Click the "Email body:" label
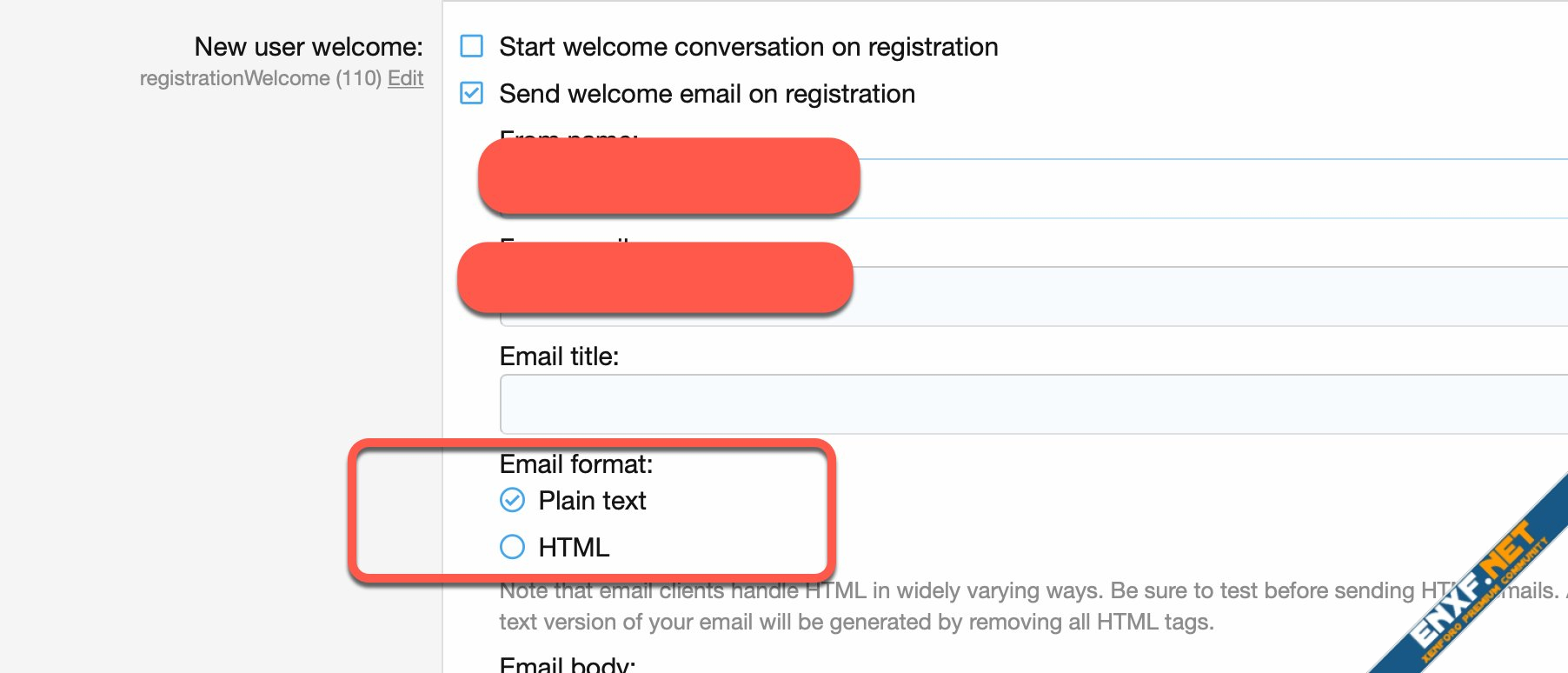1568x673 pixels. tap(568, 664)
